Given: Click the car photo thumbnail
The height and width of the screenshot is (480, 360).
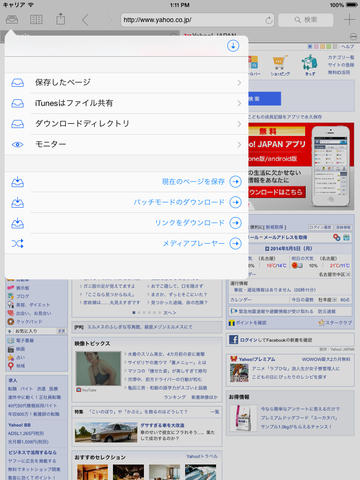Looking at the screenshot, I should coord(106,432).
